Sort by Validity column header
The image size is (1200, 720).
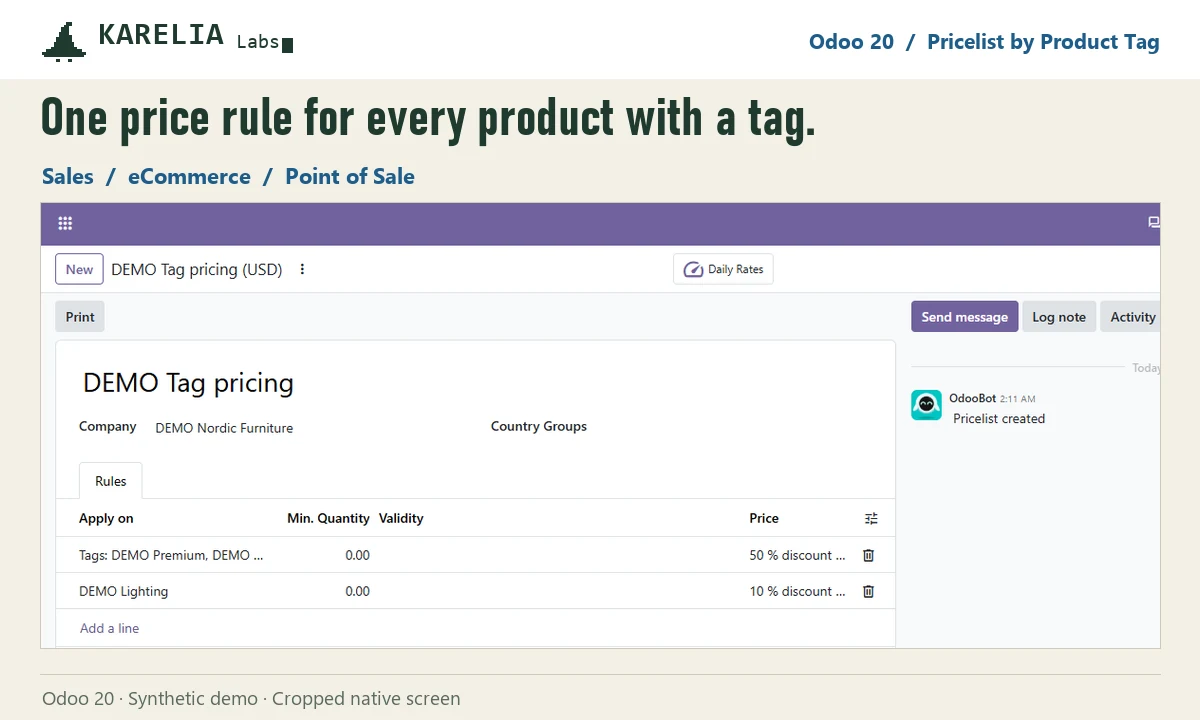401,518
